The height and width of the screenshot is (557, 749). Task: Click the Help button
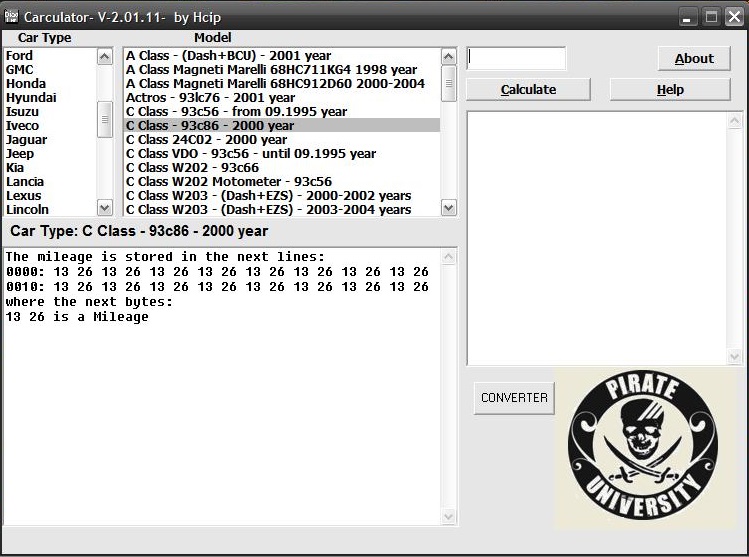pos(669,89)
